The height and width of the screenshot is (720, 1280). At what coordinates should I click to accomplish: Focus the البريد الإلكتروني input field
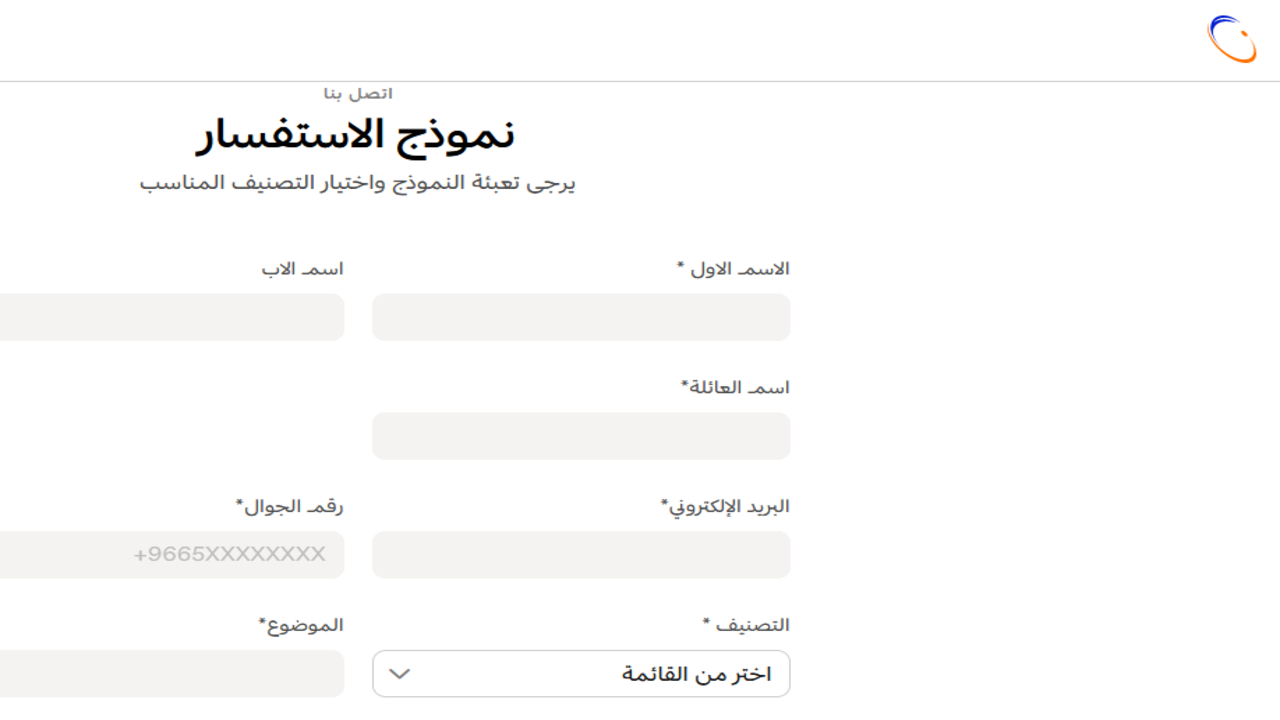[x=581, y=555]
